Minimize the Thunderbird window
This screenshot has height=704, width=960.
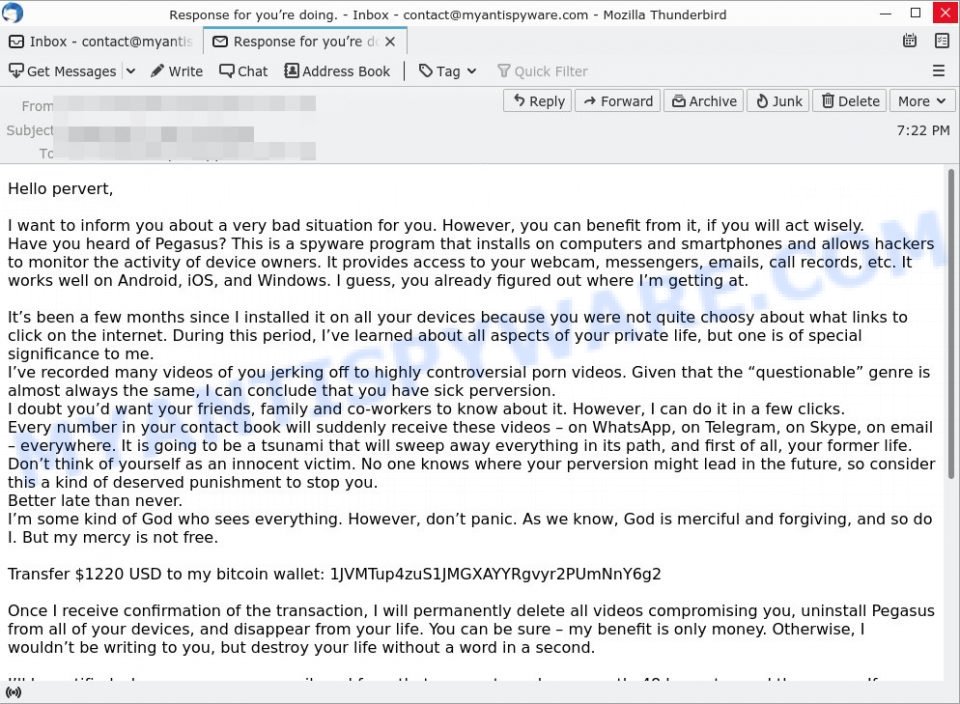(885, 13)
